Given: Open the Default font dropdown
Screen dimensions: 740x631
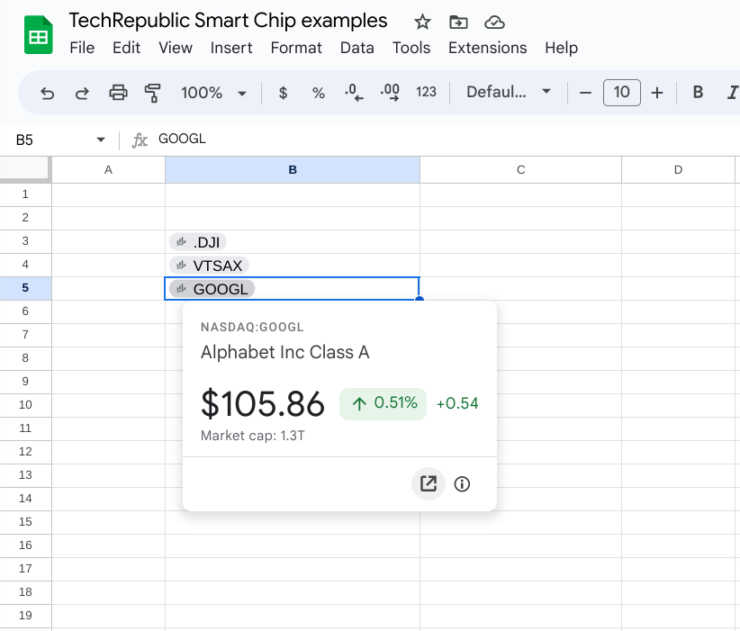Looking at the screenshot, I should point(508,93).
